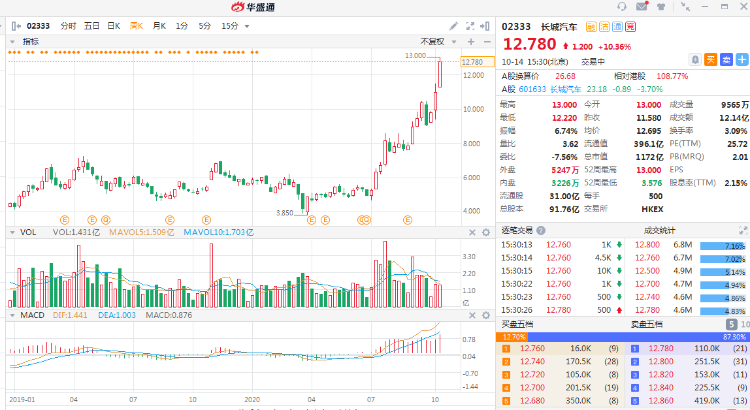The image size is (750, 410).
Task: Select ask level 3 price 12.820
Action: point(661,375)
